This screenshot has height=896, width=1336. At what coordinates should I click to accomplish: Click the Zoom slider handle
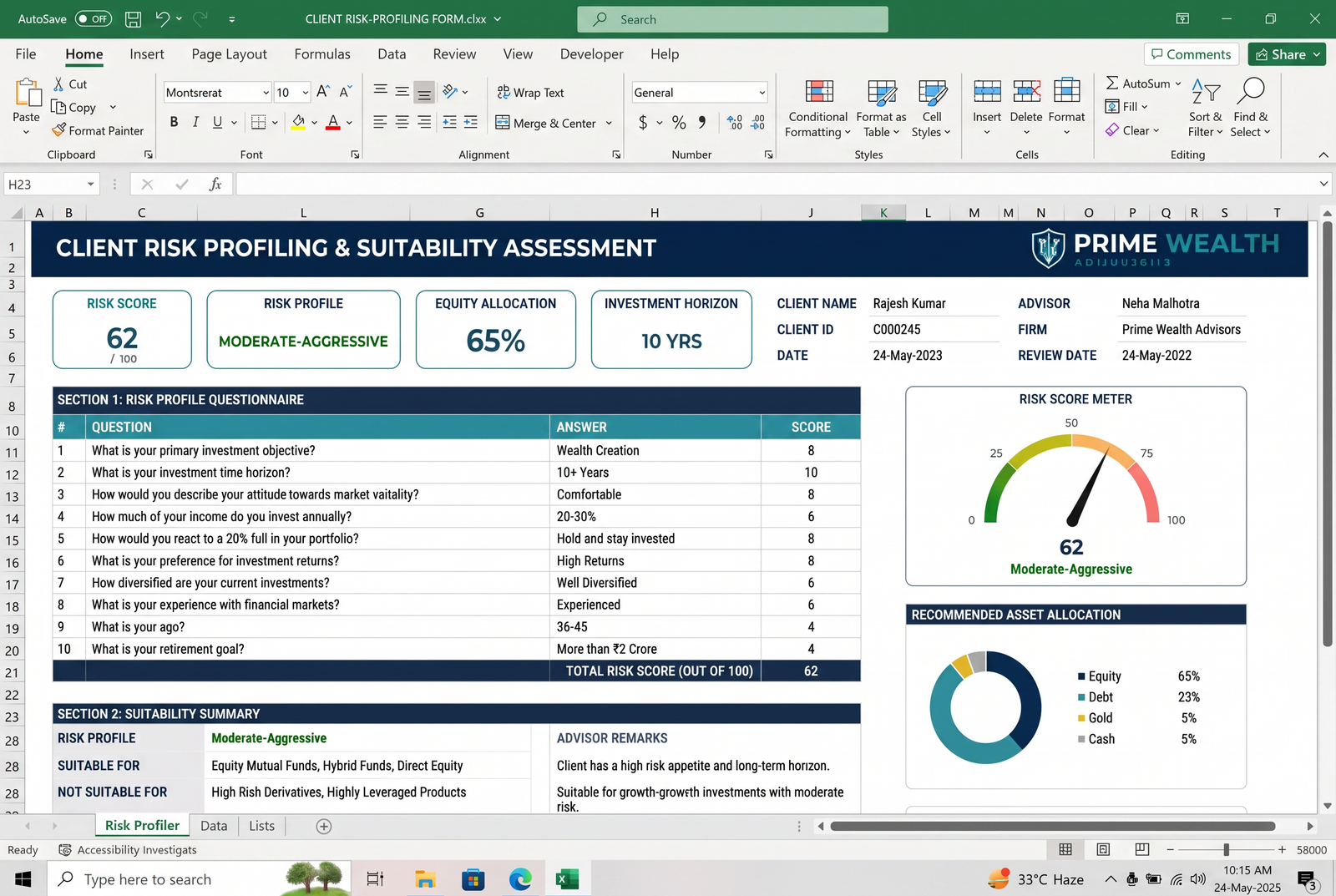(x=1226, y=849)
